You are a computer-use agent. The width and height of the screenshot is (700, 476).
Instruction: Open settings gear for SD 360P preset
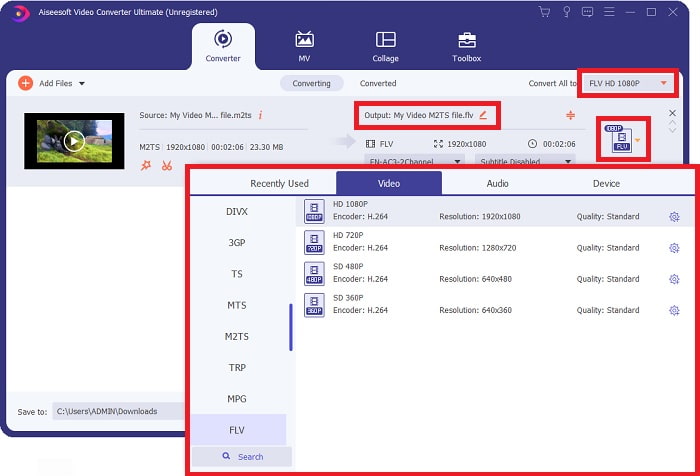[674, 310]
